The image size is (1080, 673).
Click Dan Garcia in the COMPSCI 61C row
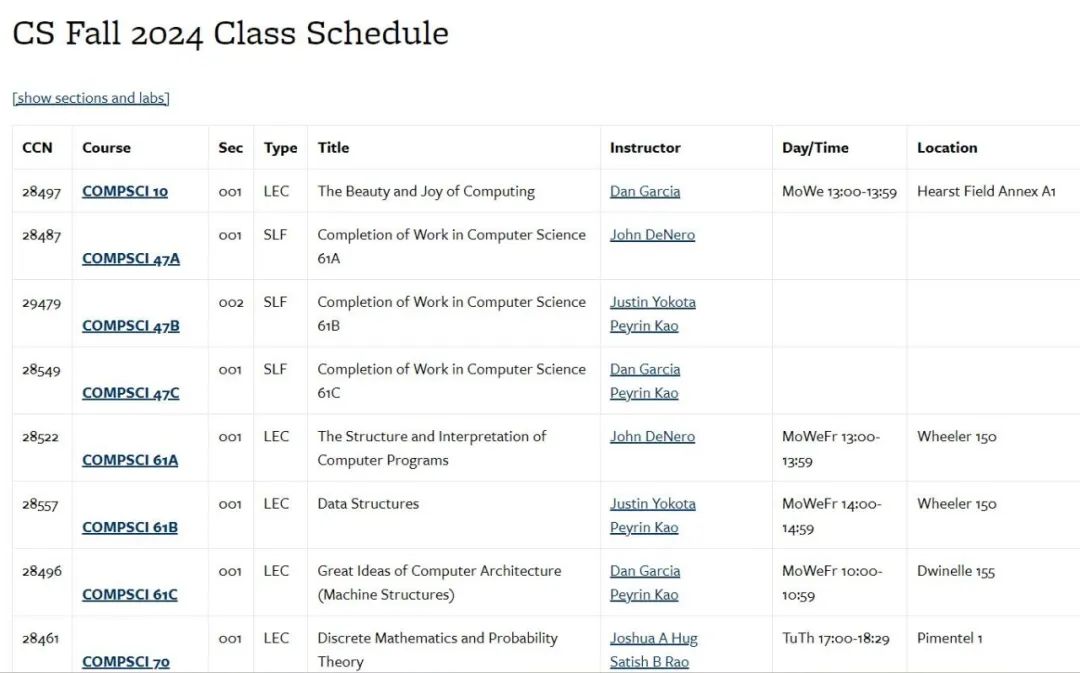(645, 571)
